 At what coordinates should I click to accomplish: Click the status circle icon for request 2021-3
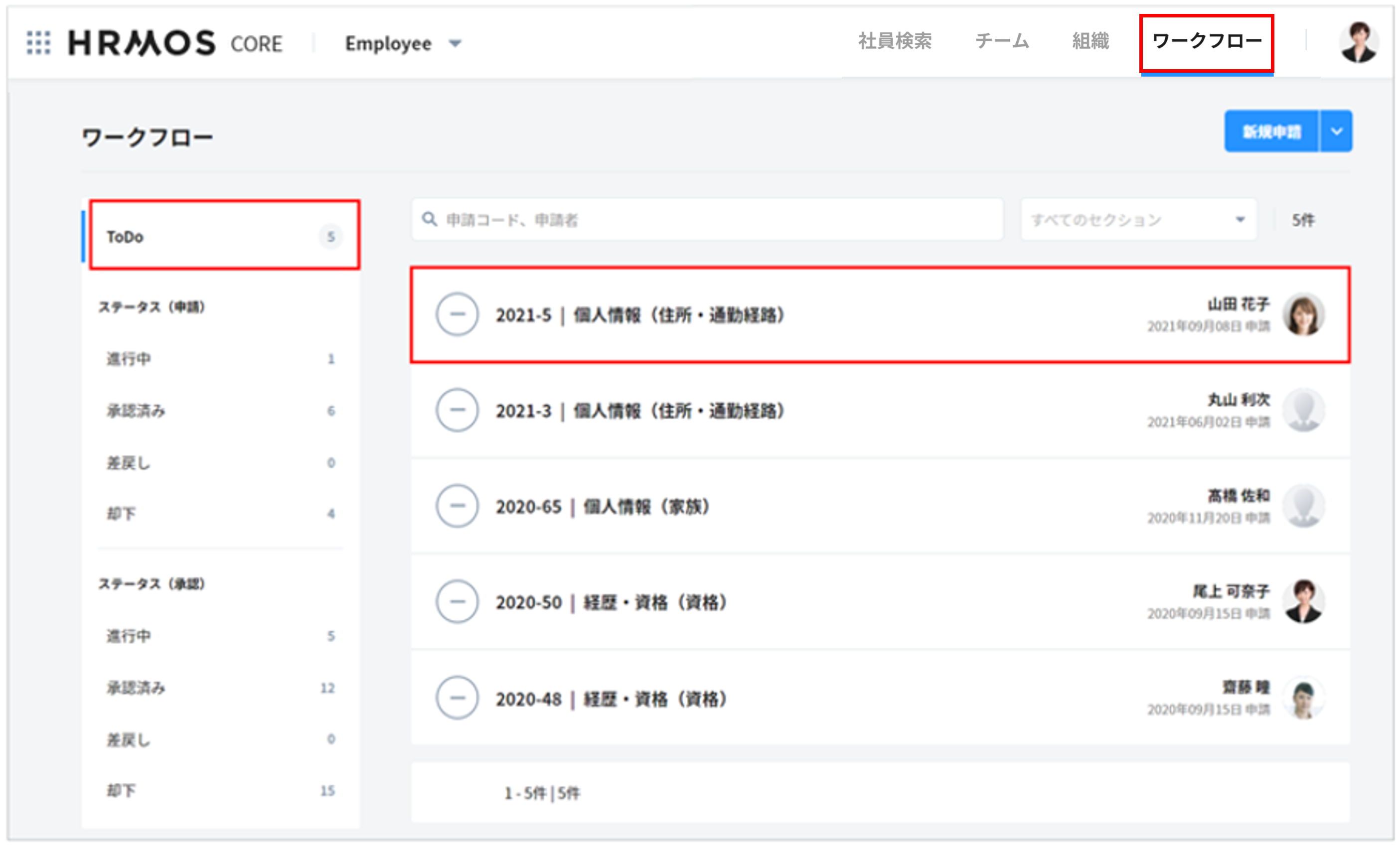click(457, 410)
